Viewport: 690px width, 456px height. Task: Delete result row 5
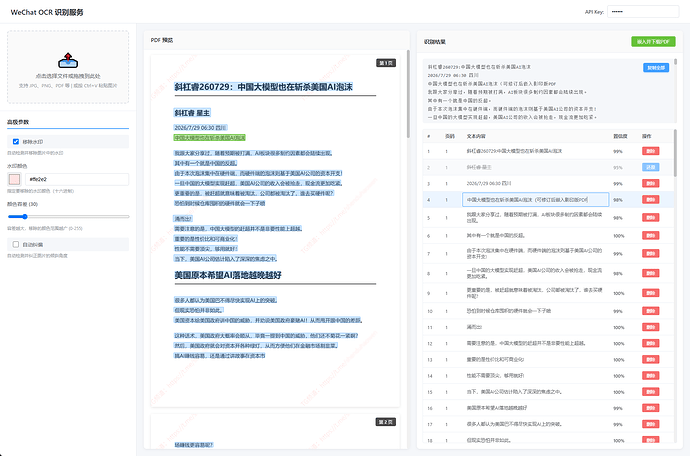pyautogui.click(x=650, y=217)
